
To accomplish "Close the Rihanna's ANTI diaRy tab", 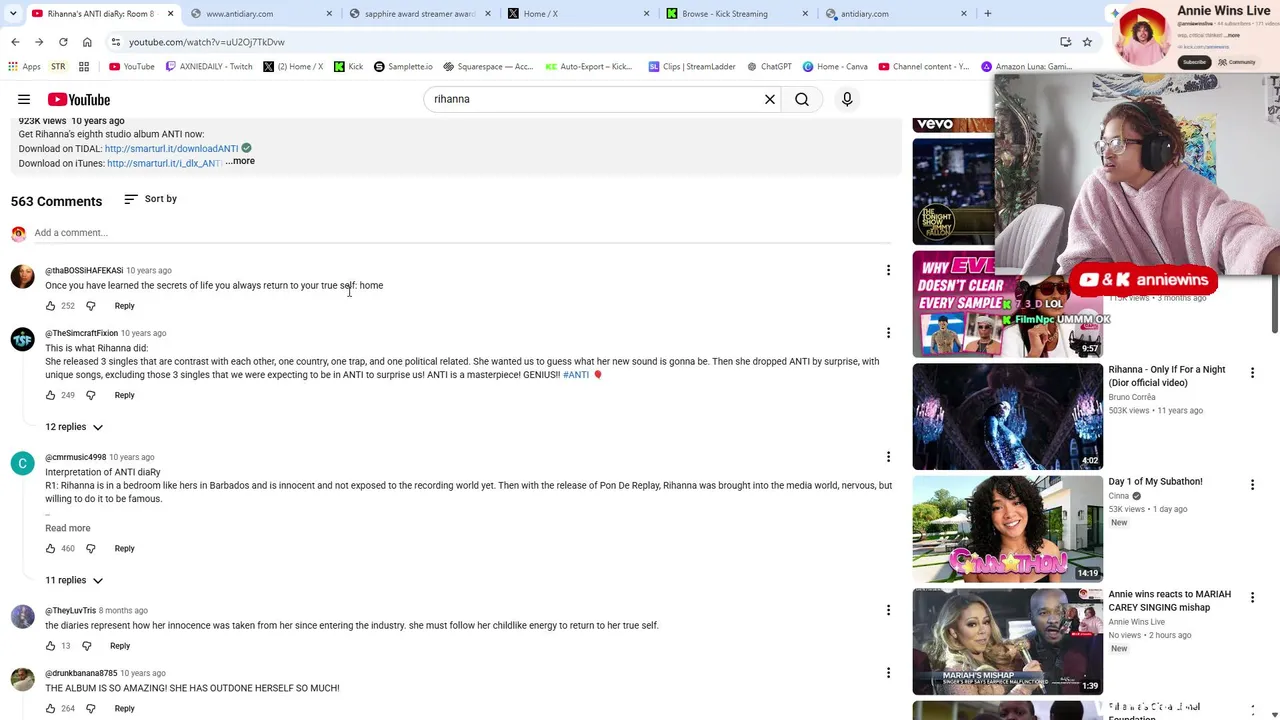I will coord(171,14).
